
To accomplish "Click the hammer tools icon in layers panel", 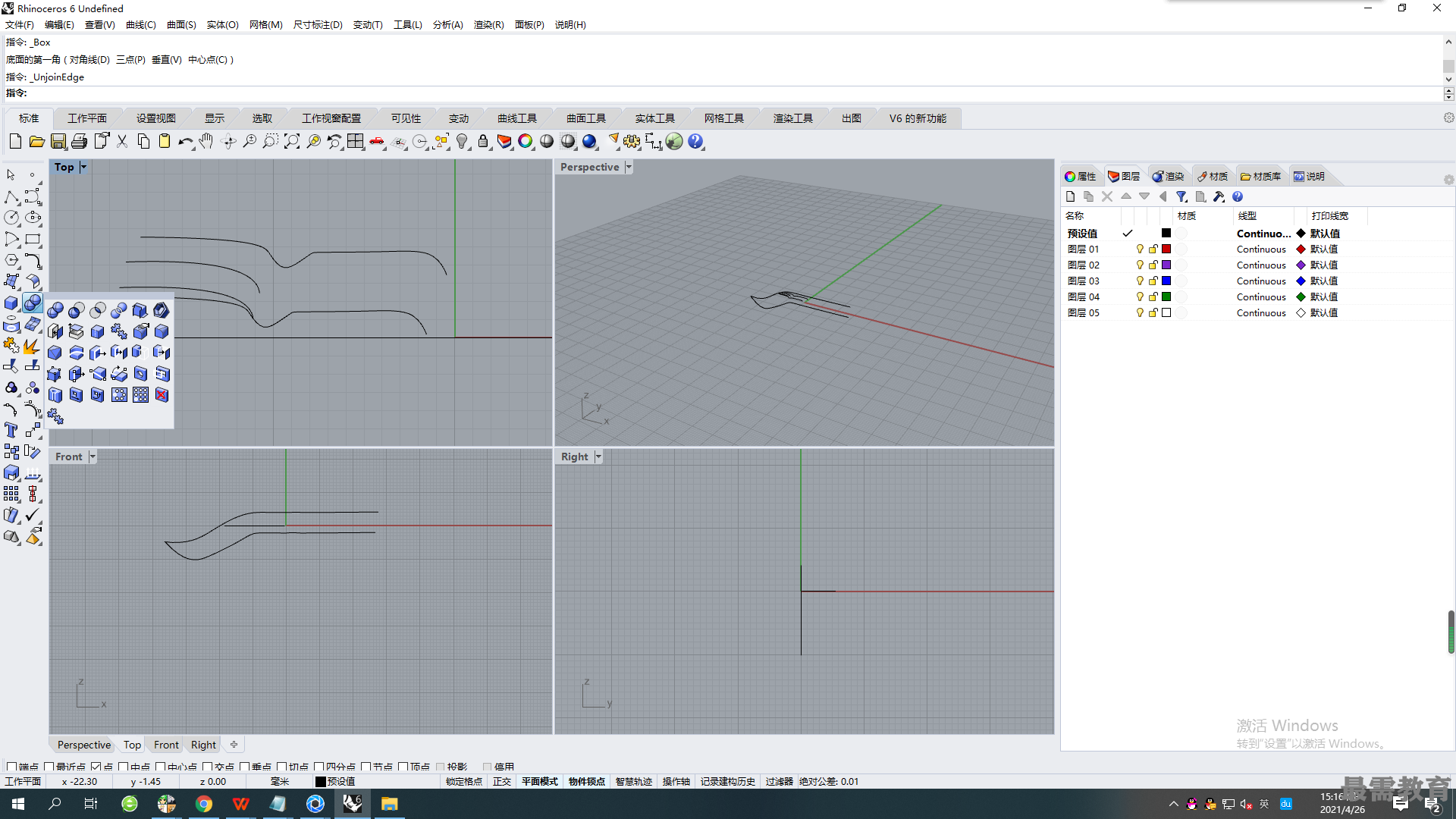I will 1219,197.
